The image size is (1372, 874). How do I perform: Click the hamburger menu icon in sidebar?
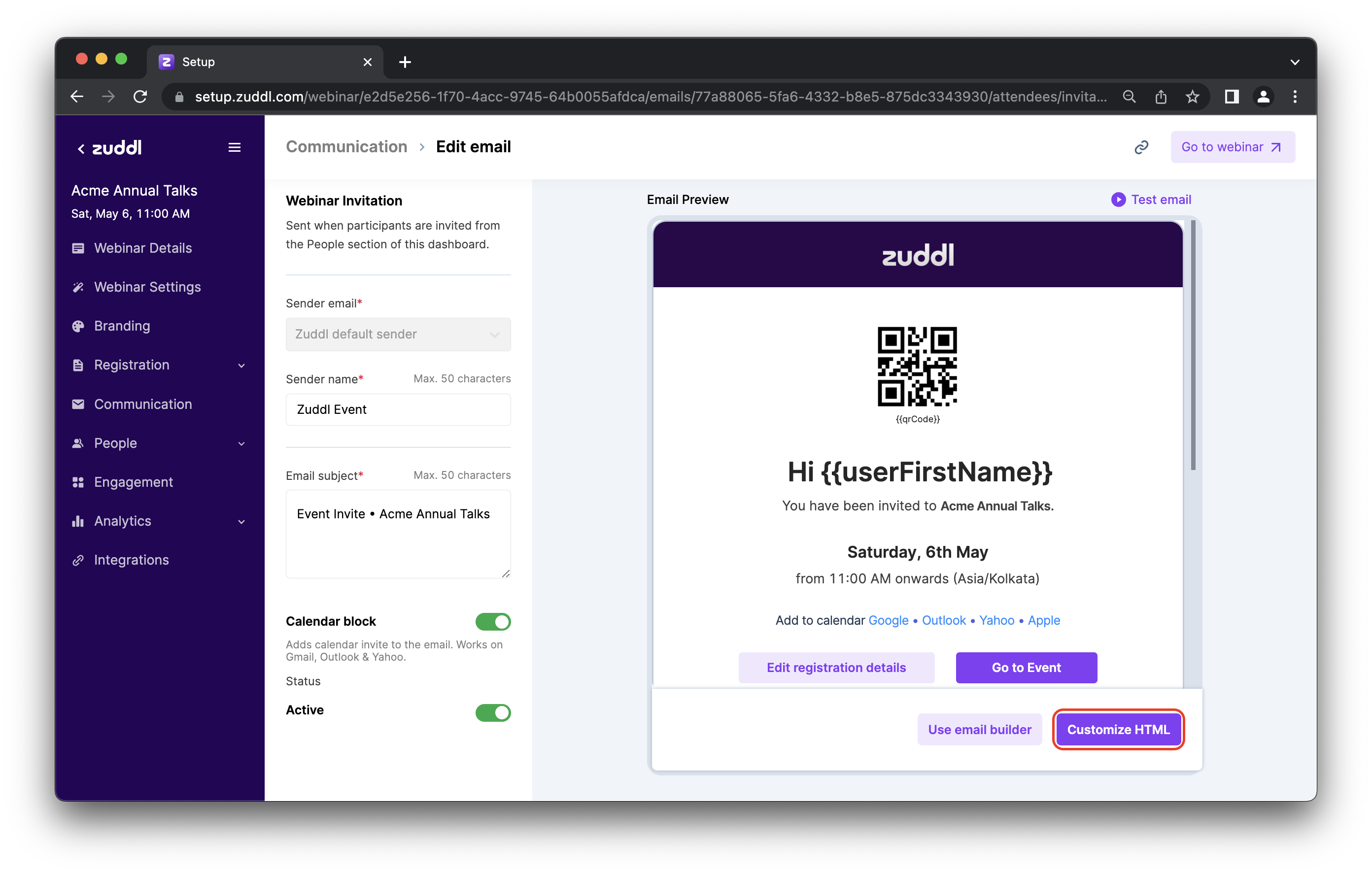[234, 148]
